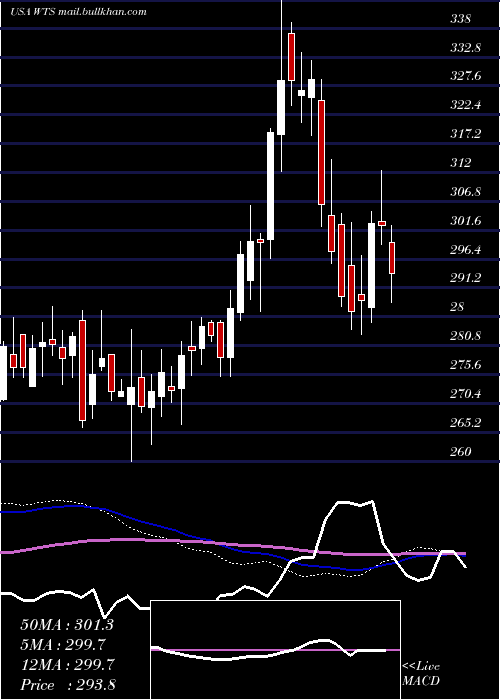This screenshot has height=700, width=500.
Task: Click the 260 price axis label
Action: click(461, 451)
